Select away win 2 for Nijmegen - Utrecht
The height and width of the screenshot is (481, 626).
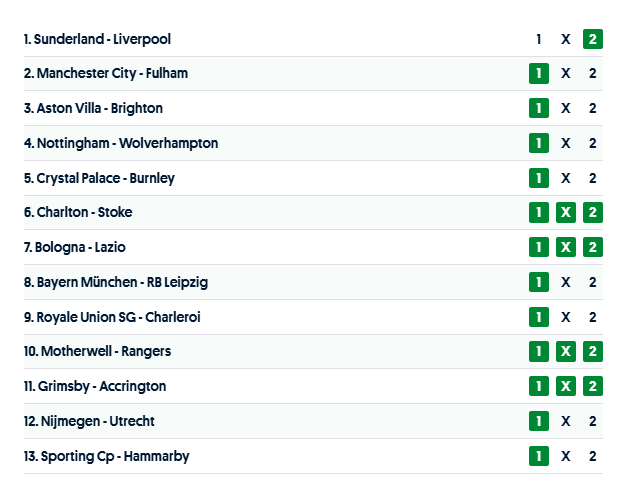point(592,421)
